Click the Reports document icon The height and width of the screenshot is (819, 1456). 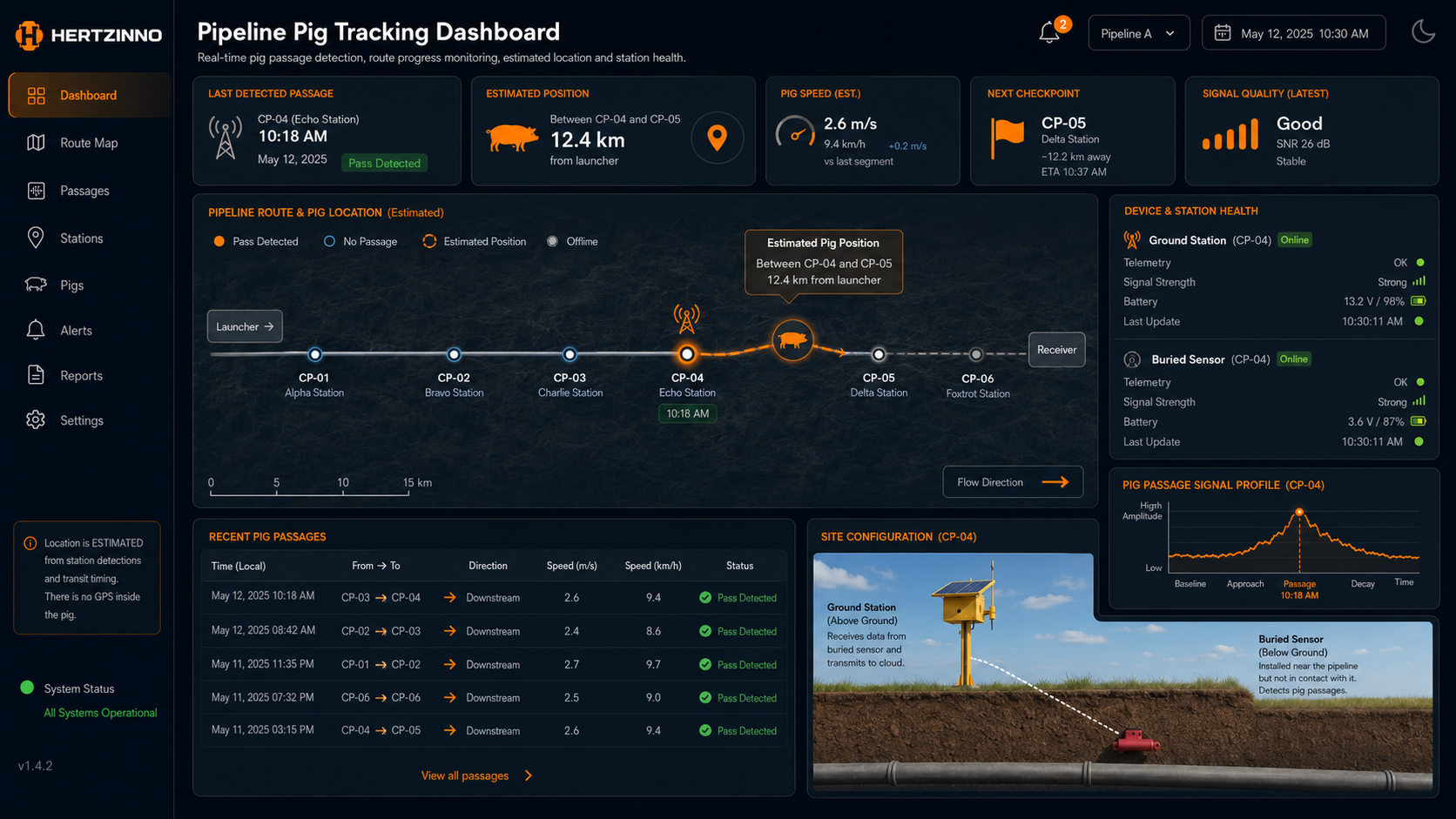click(36, 375)
